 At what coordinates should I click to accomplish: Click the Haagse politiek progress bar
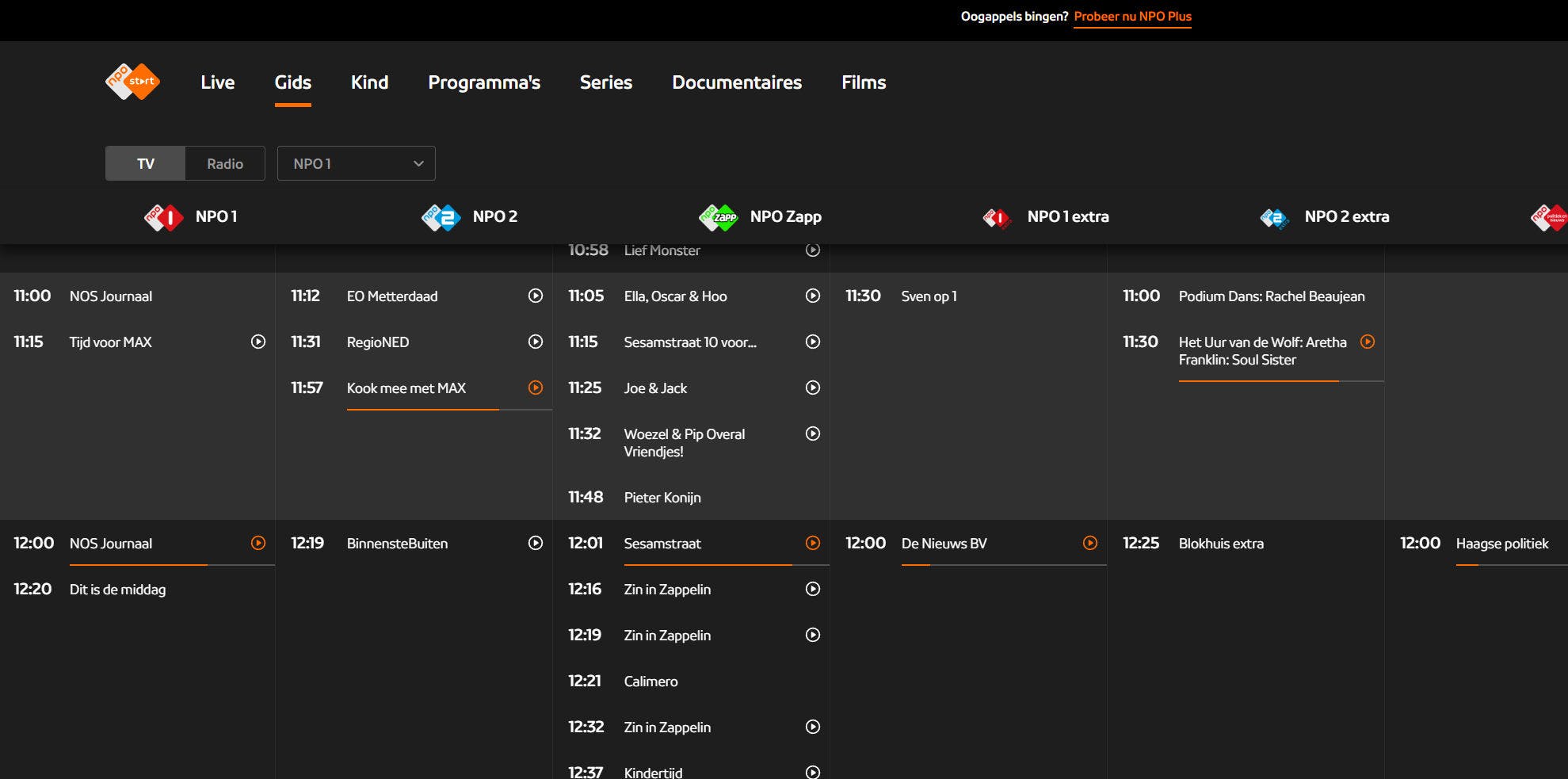tap(1512, 565)
